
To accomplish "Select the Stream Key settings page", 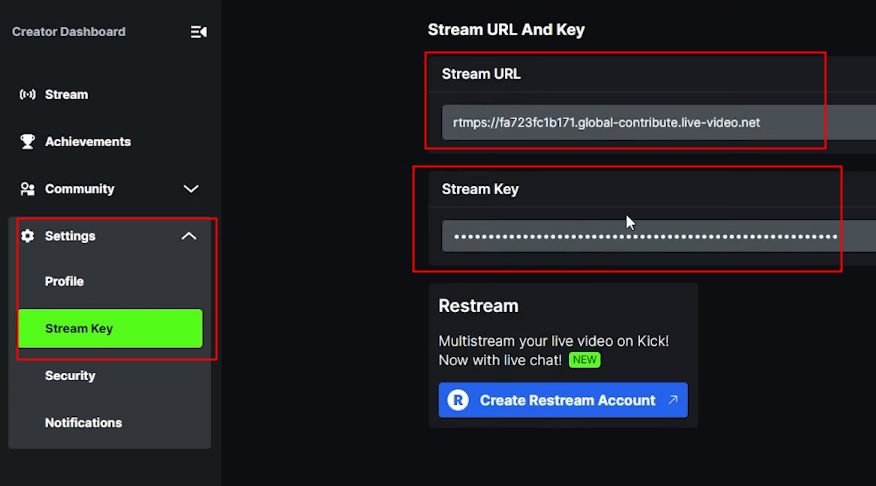I will (110, 328).
